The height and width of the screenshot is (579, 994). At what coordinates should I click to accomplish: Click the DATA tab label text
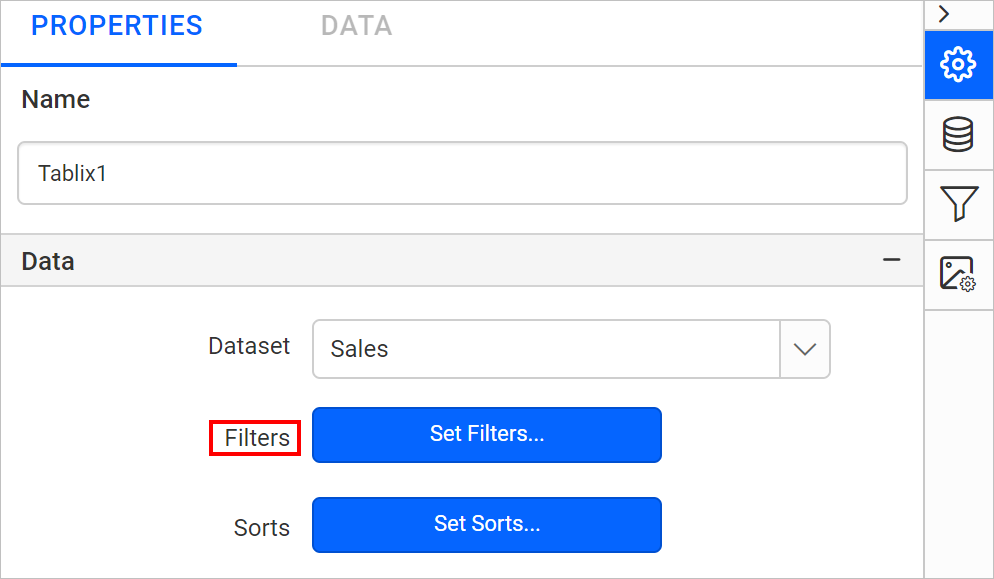[356, 26]
